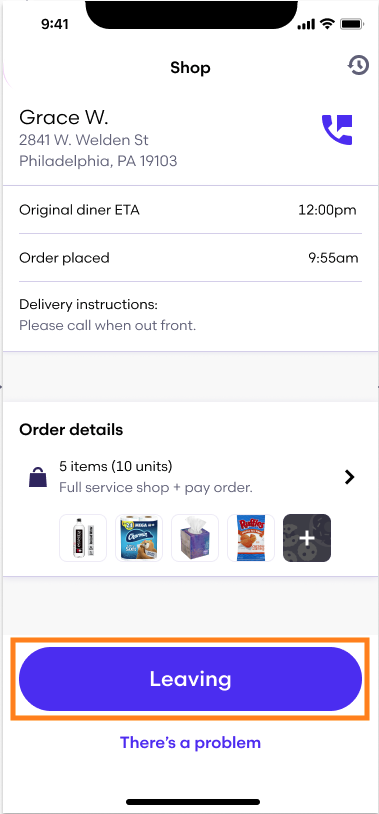This screenshot has height=814, width=379.
Task: Open the 5 items (10 units) summary
Action: coord(115,466)
